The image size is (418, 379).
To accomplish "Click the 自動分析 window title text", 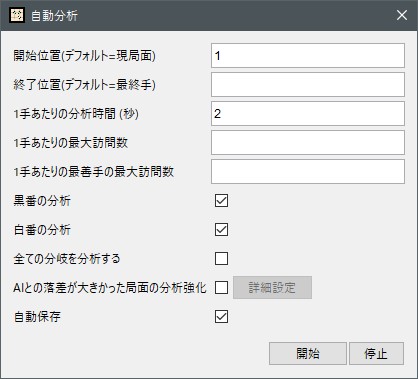I will pyautogui.click(x=54, y=16).
